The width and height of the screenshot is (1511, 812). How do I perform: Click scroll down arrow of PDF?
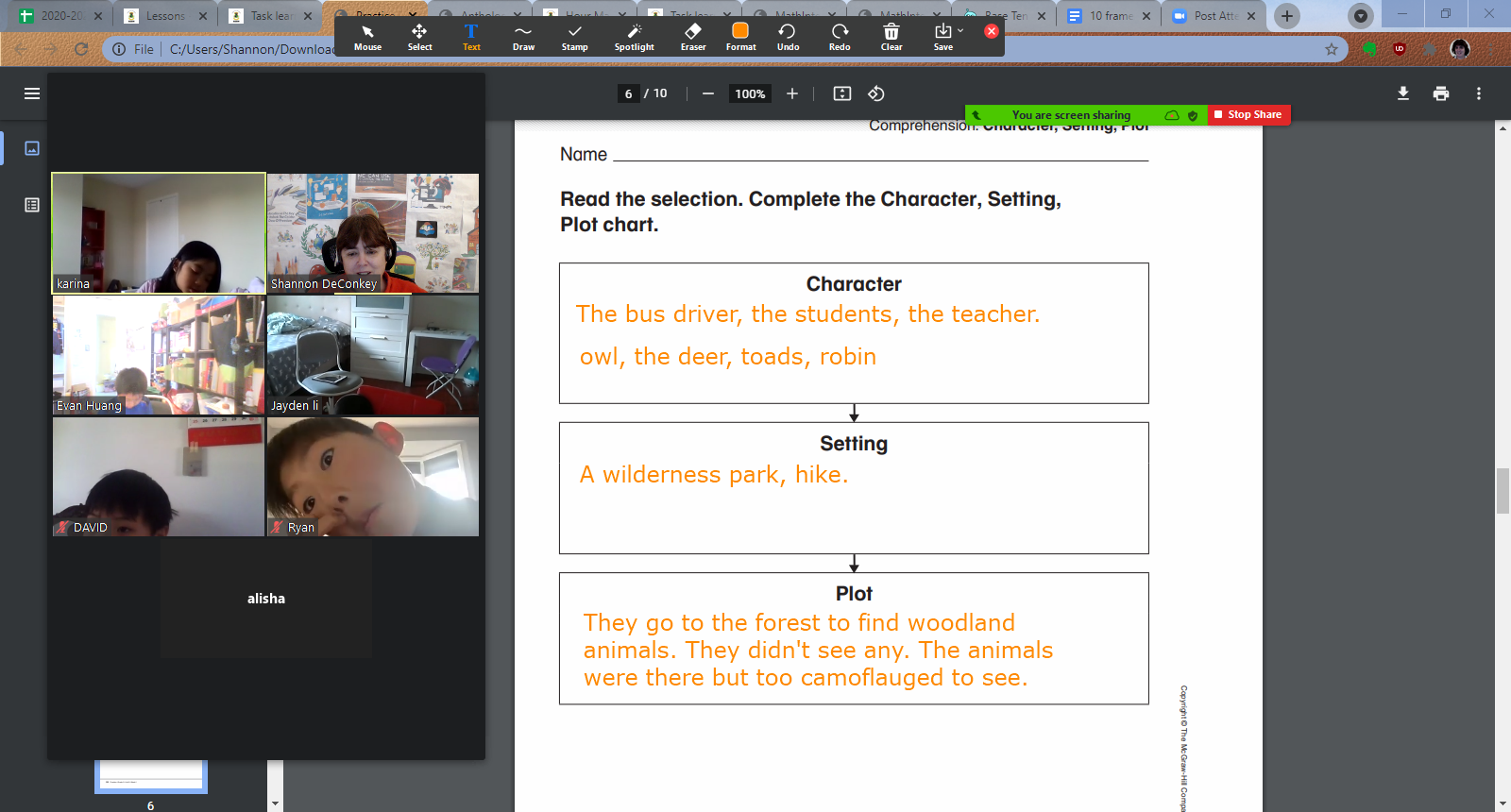pyautogui.click(x=1503, y=804)
